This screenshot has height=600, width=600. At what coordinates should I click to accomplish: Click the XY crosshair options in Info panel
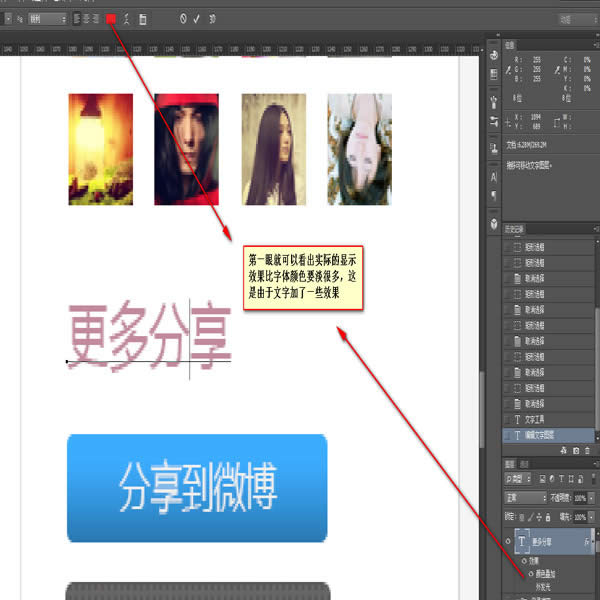pos(508,123)
